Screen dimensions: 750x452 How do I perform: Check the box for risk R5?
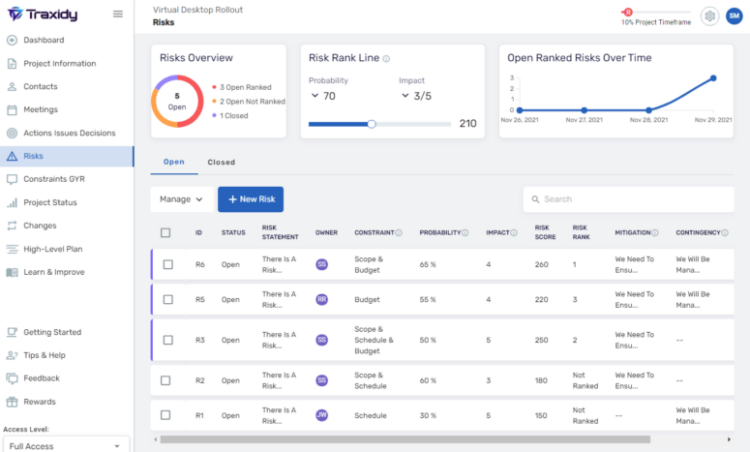click(168, 299)
